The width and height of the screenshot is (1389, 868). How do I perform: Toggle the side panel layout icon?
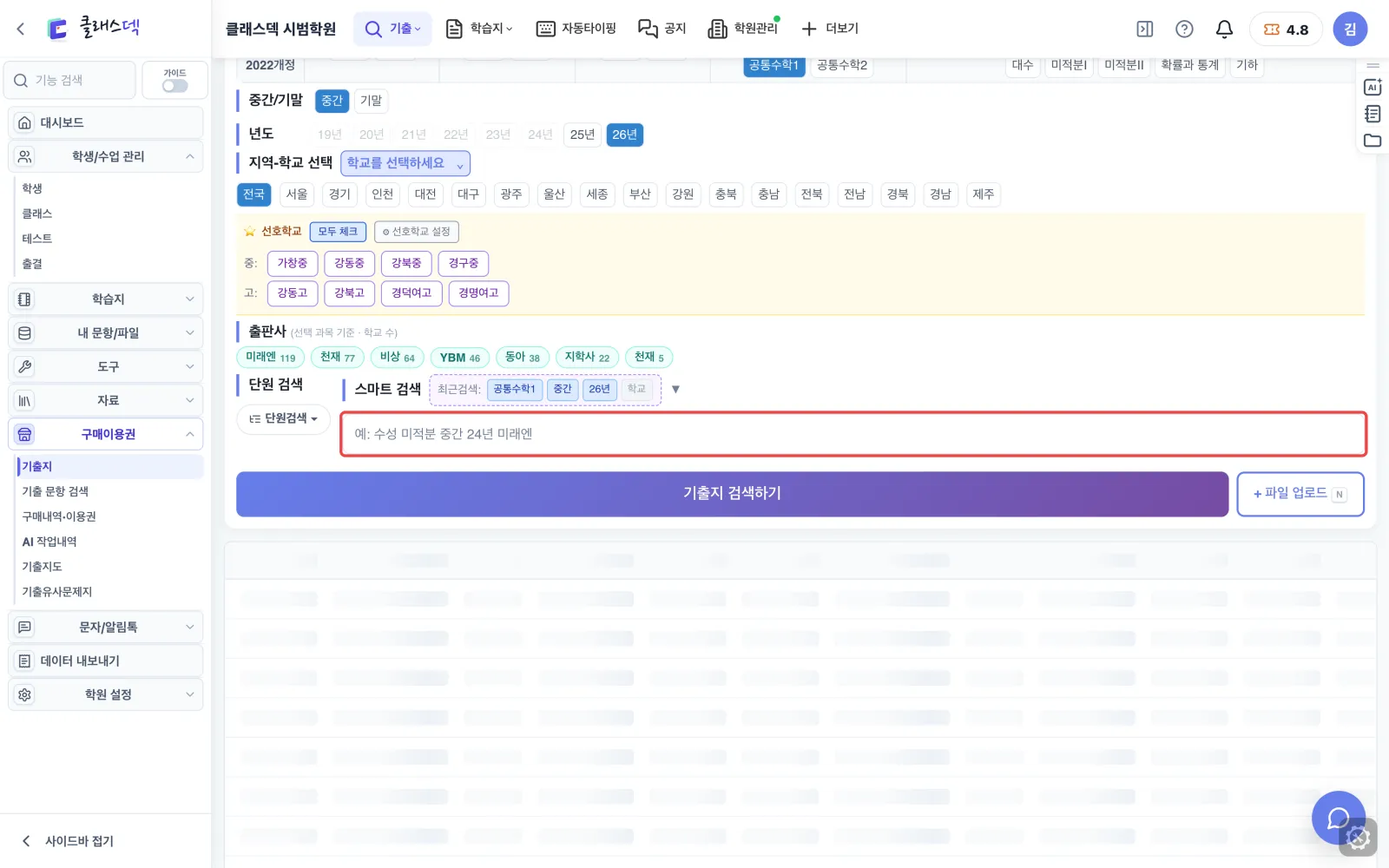point(1145,29)
